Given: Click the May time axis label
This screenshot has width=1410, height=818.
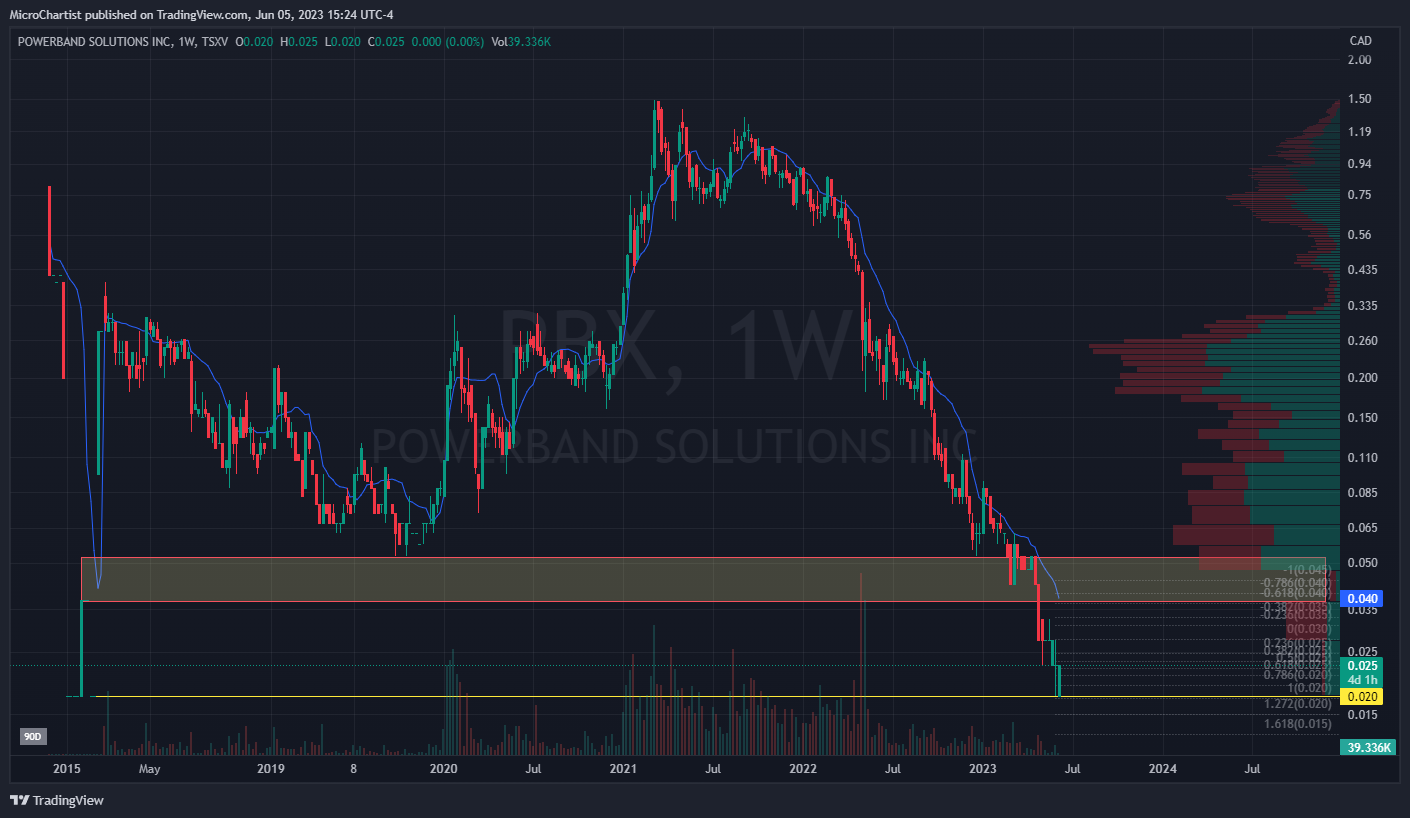Looking at the screenshot, I should (x=149, y=769).
